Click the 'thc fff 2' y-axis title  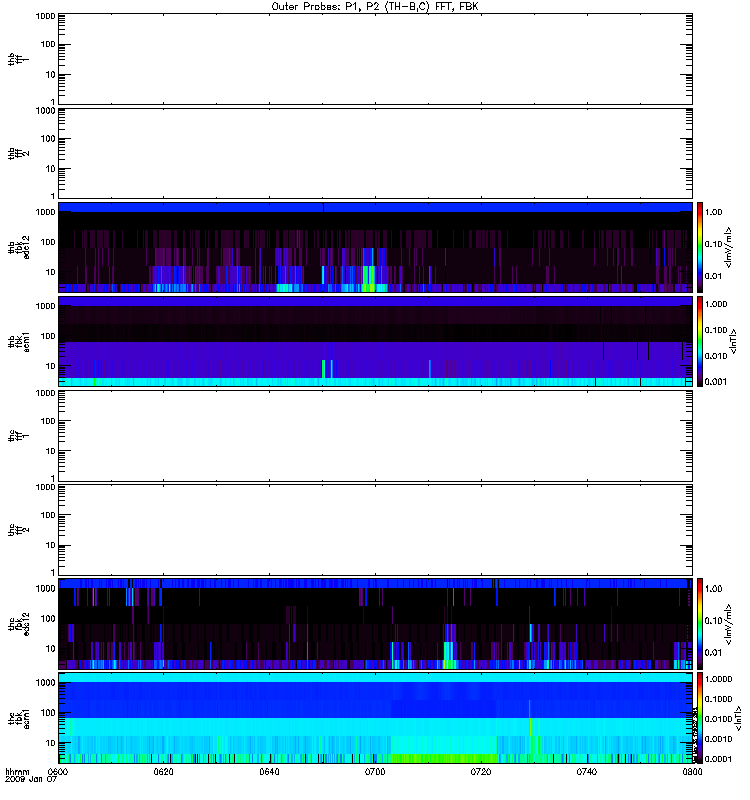pos(18,530)
